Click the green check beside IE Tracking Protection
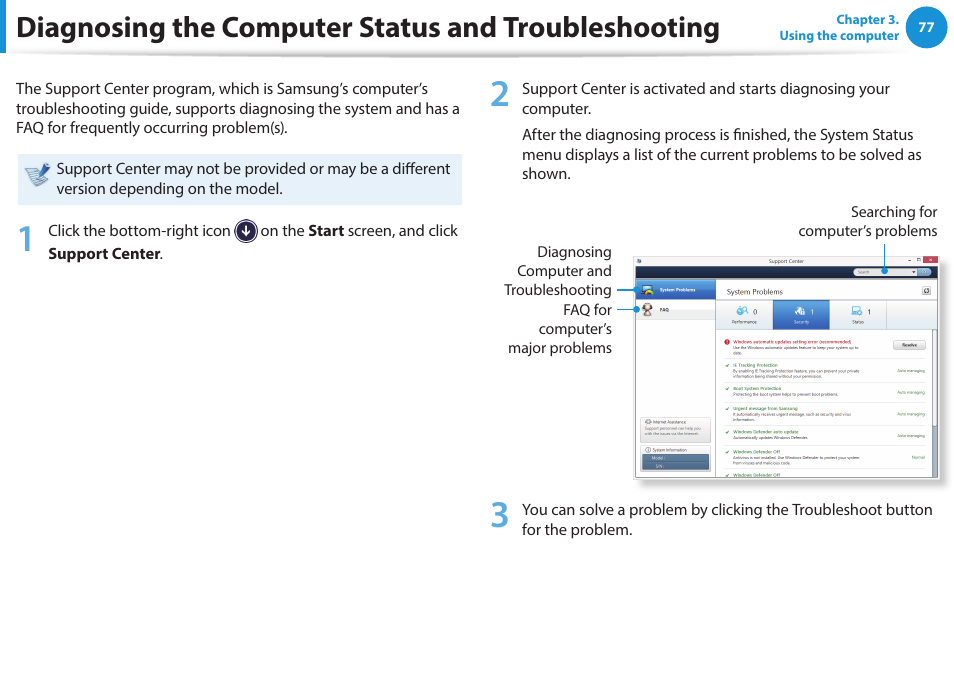The image size is (954, 677). pos(727,366)
